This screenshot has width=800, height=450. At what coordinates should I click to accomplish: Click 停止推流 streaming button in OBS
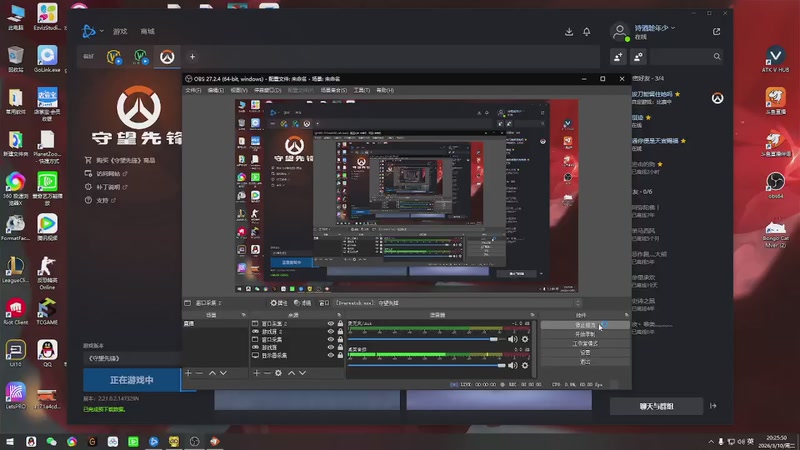(x=585, y=325)
